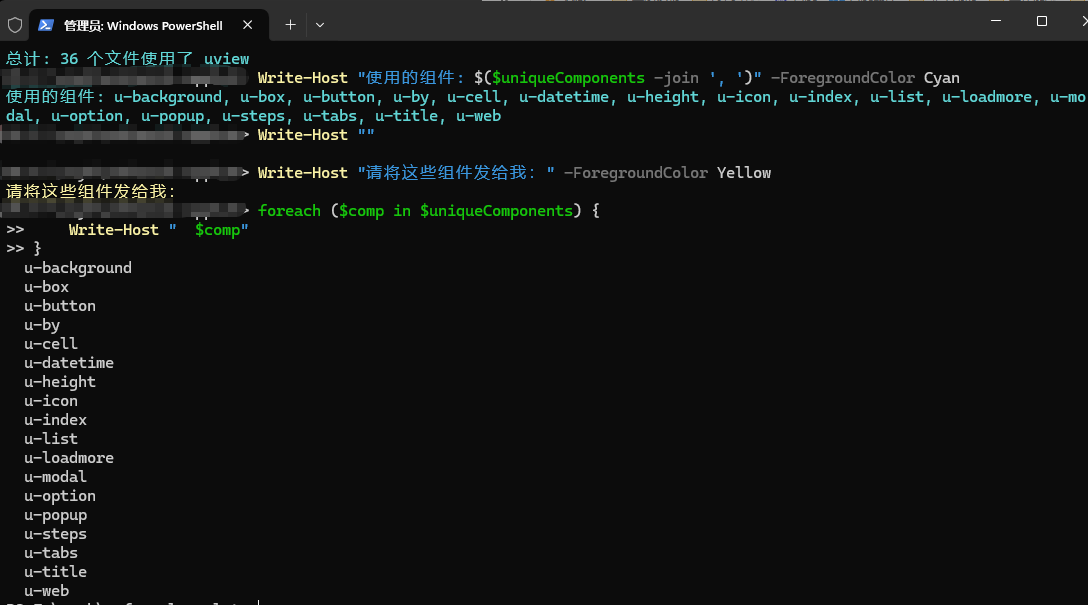Screen dimensions: 1088x605
Task: Click the output line u-height
Action: point(60,382)
